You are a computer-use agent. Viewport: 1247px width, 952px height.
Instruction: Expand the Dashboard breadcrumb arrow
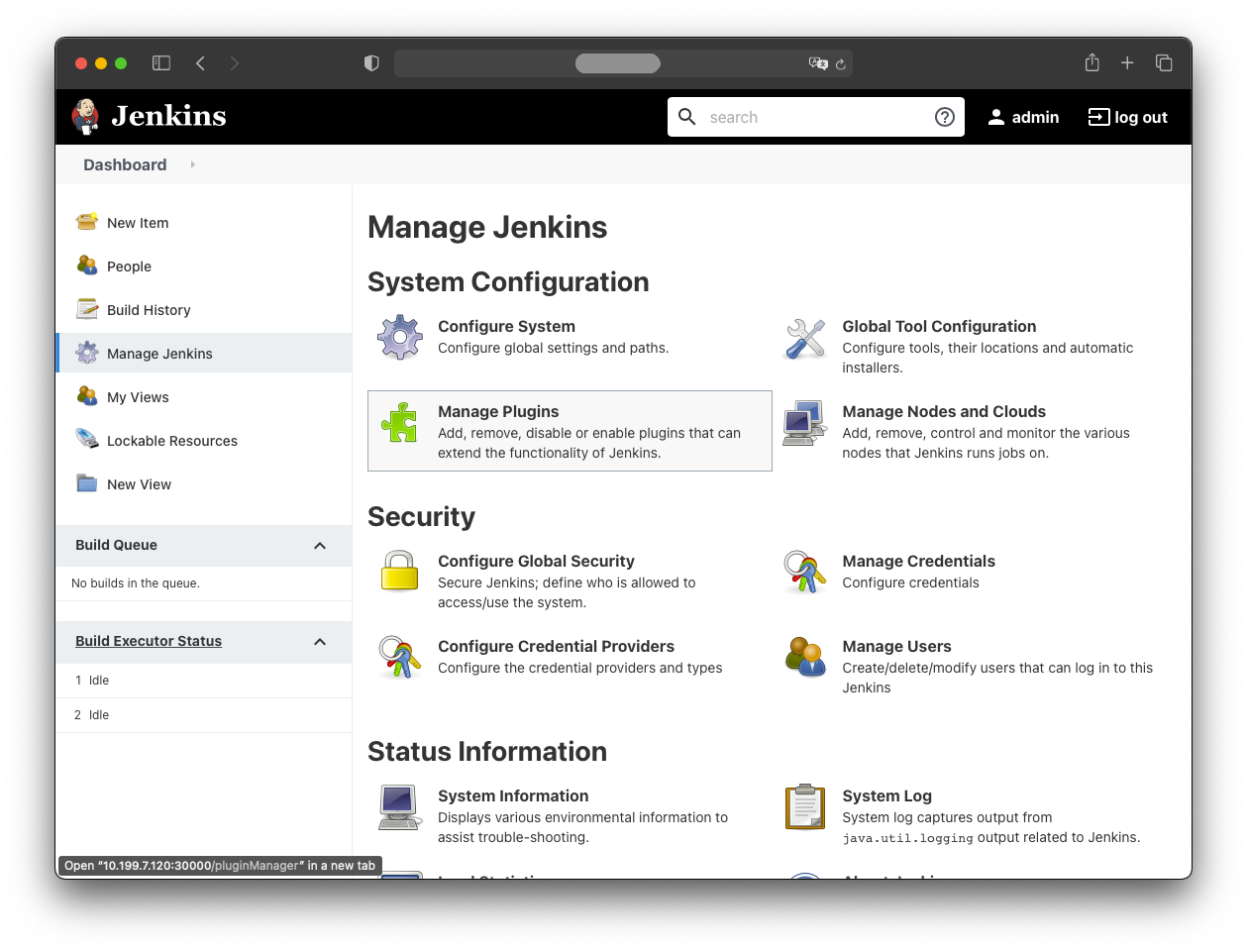click(x=192, y=164)
